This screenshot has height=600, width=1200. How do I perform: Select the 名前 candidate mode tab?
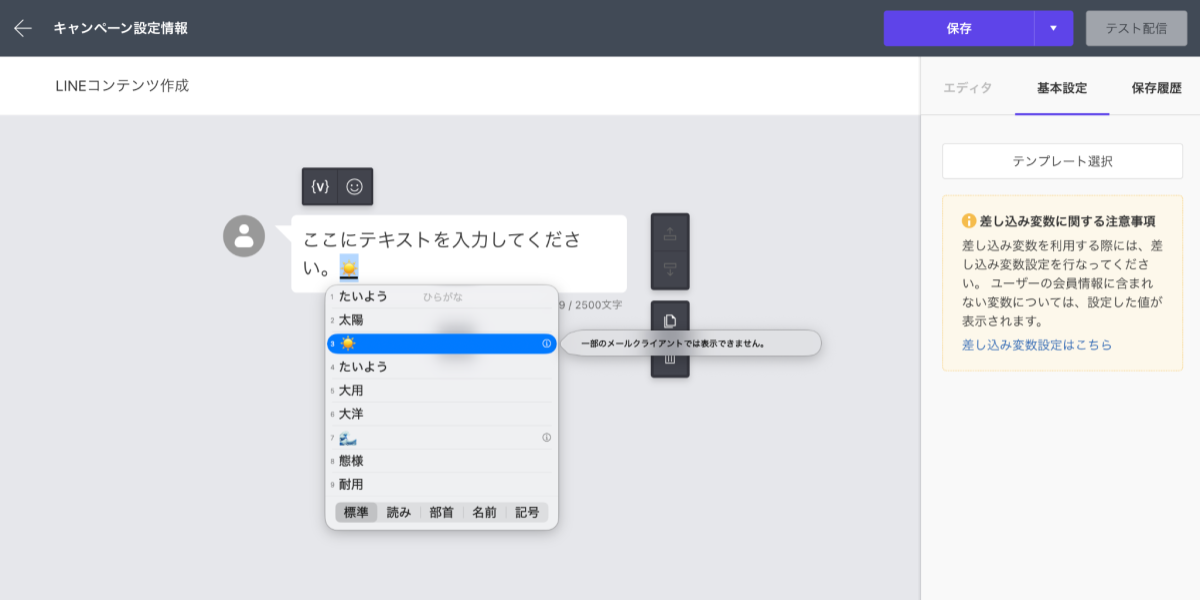[x=485, y=512]
